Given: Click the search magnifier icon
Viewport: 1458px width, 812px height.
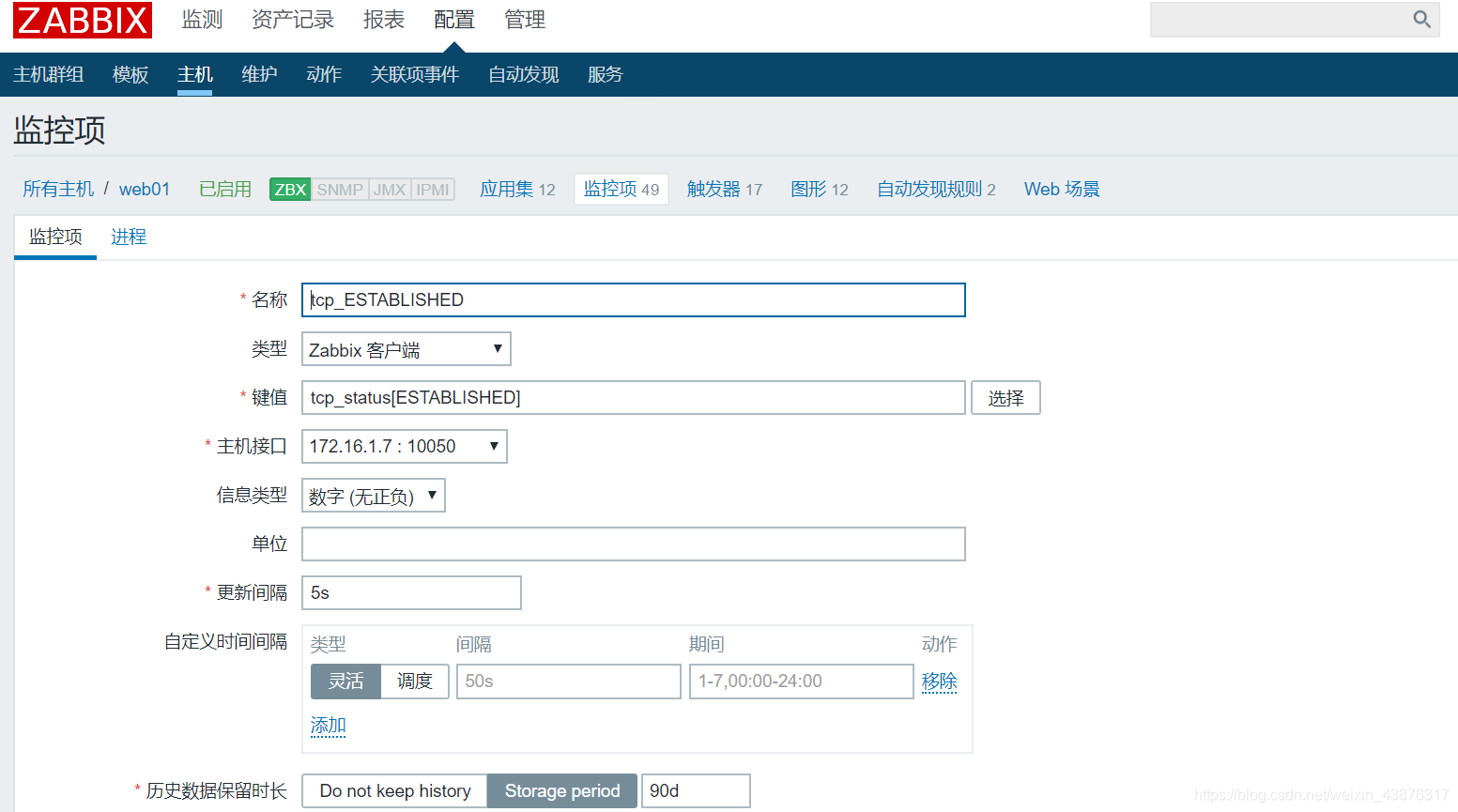Looking at the screenshot, I should 1421,19.
